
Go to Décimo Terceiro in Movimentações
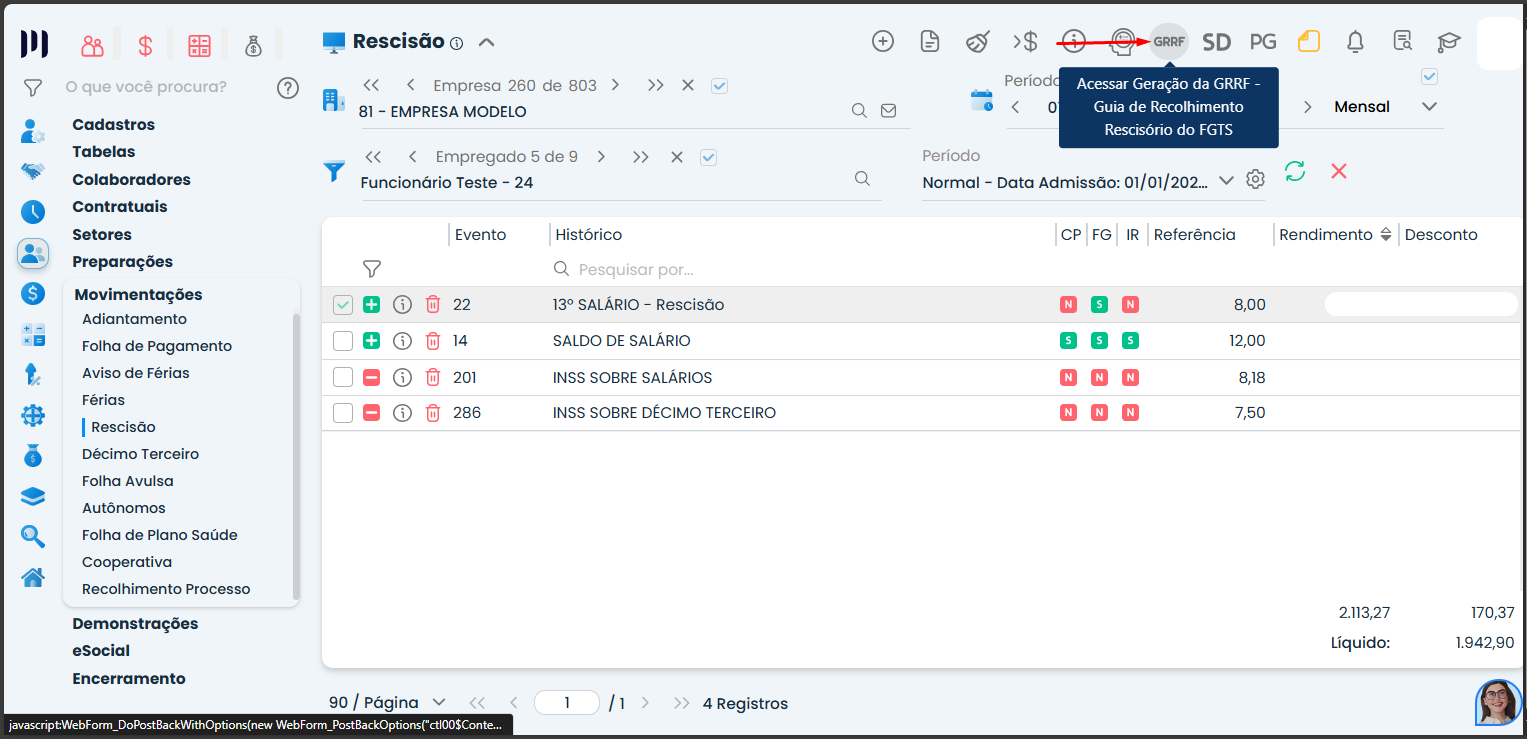coord(141,454)
